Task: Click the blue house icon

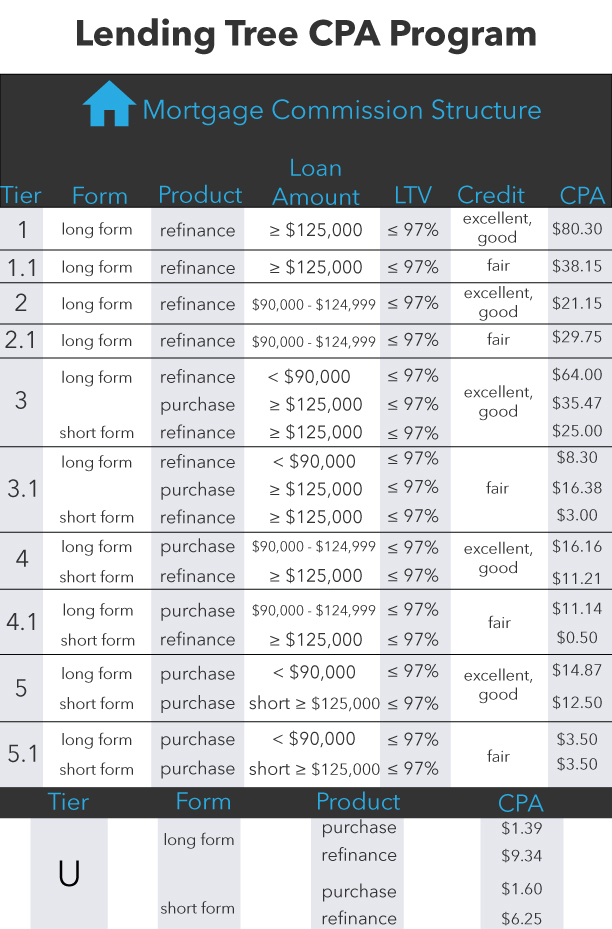Action: pos(109,104)
